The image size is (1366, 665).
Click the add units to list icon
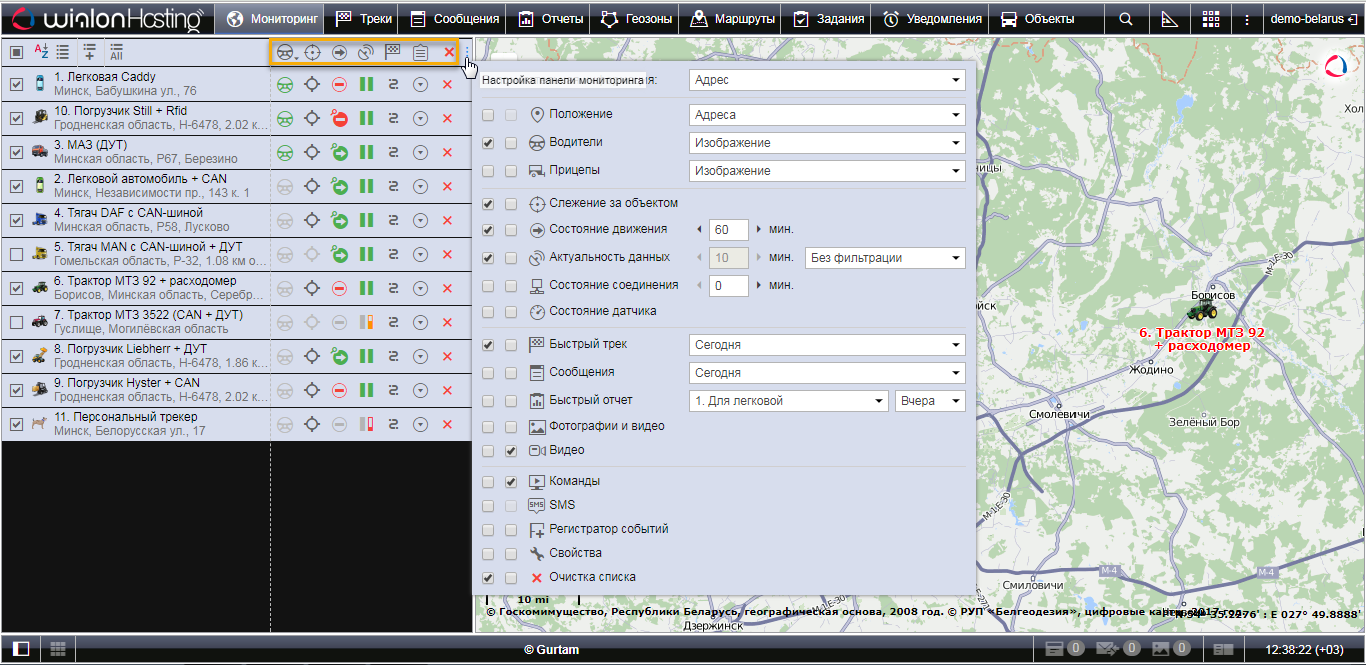coord(90,52)
